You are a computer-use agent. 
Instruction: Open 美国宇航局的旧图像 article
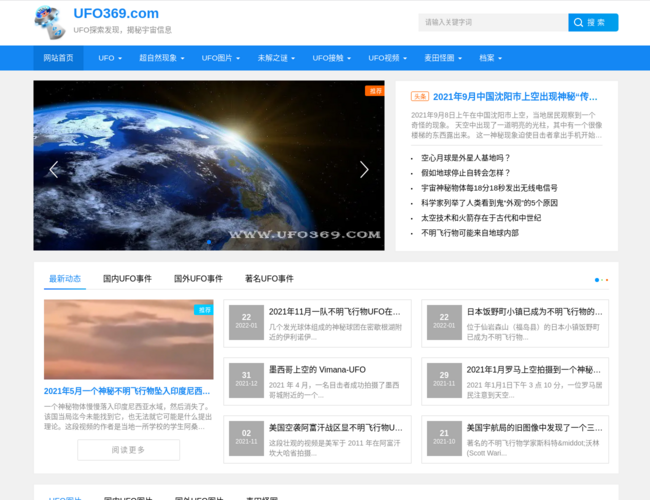tap(534, 428)
